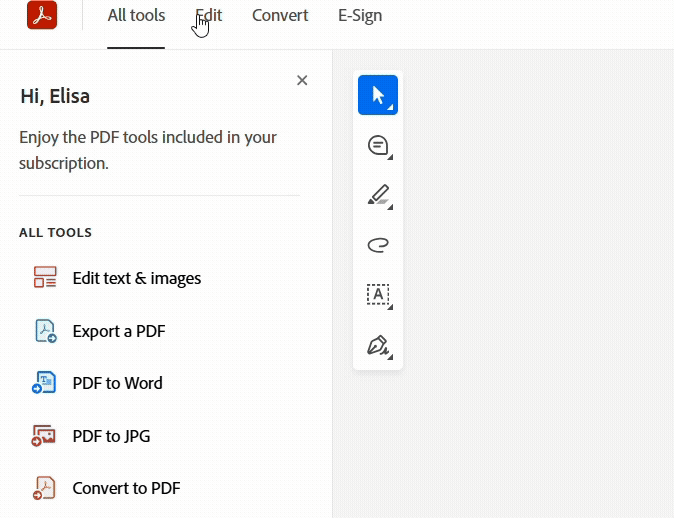Pick the Add text box tool
This screenshot has height=518, width=674.
(x=378, y=295)
